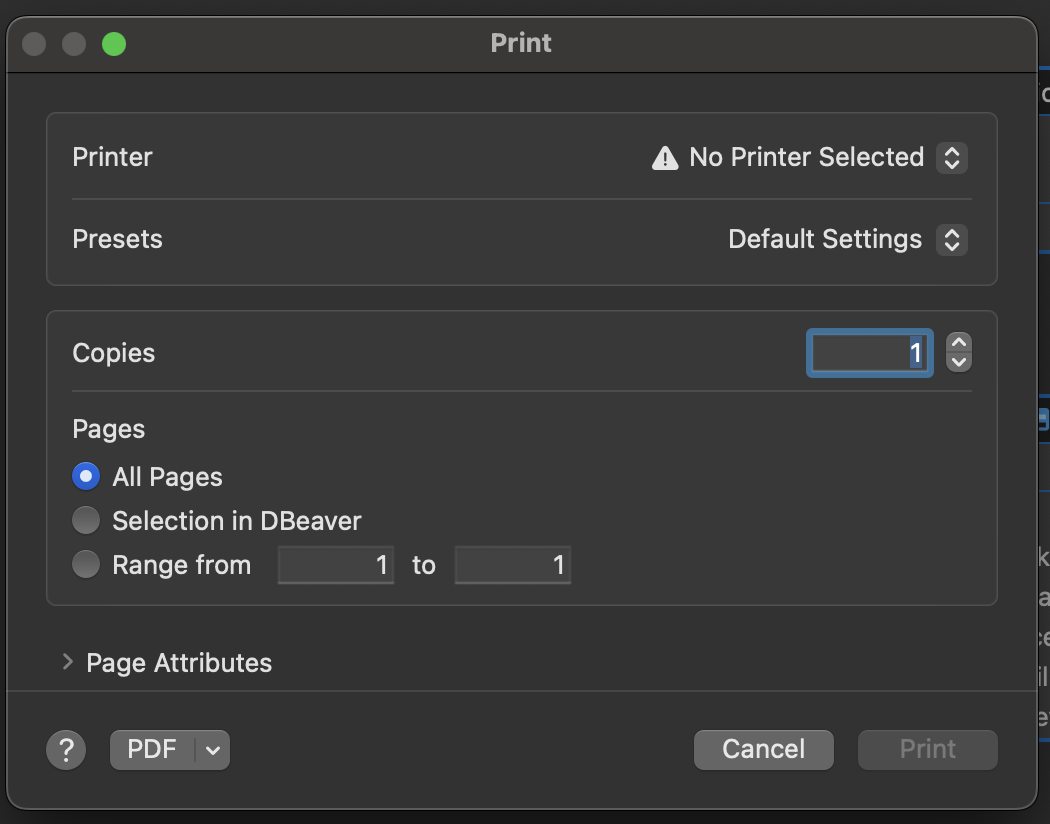Choose the Selection in DBeaver option
Image resolution: width=1050 pixels, height=824 pixels.
pyautogui.click(x=86, y=521)
